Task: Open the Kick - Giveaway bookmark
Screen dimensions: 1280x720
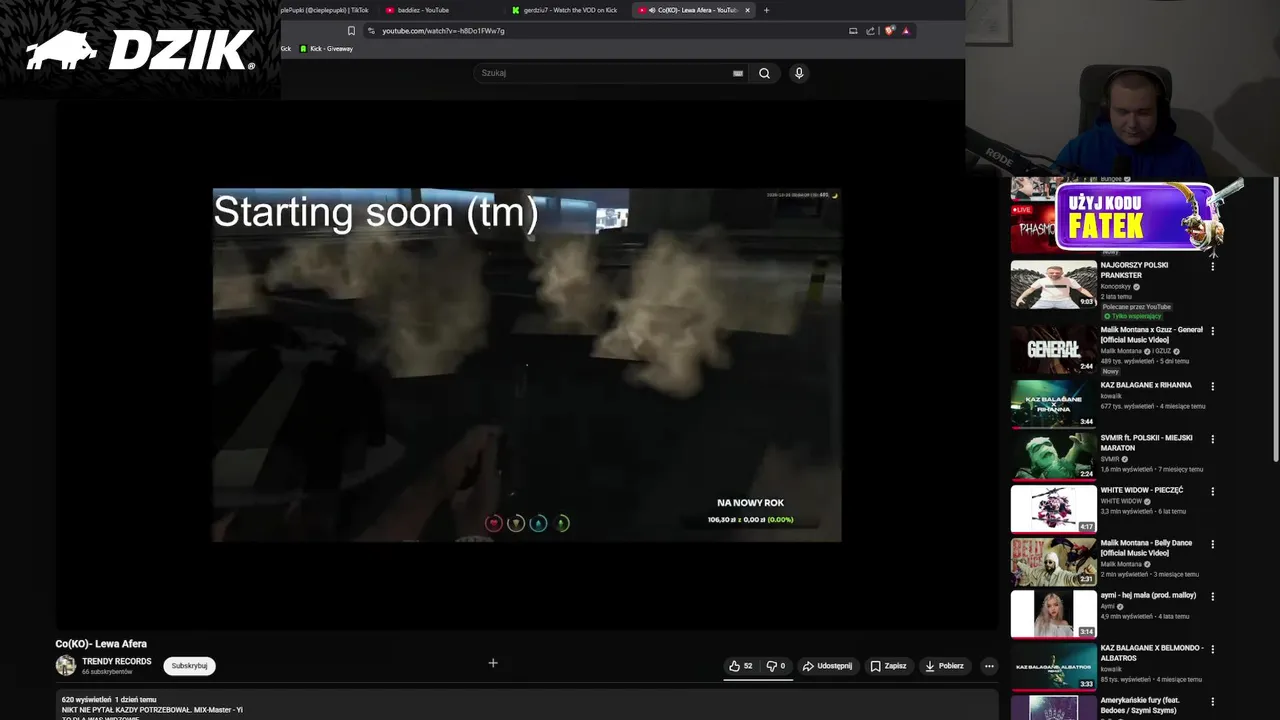Action: click(x=326, y=49)
